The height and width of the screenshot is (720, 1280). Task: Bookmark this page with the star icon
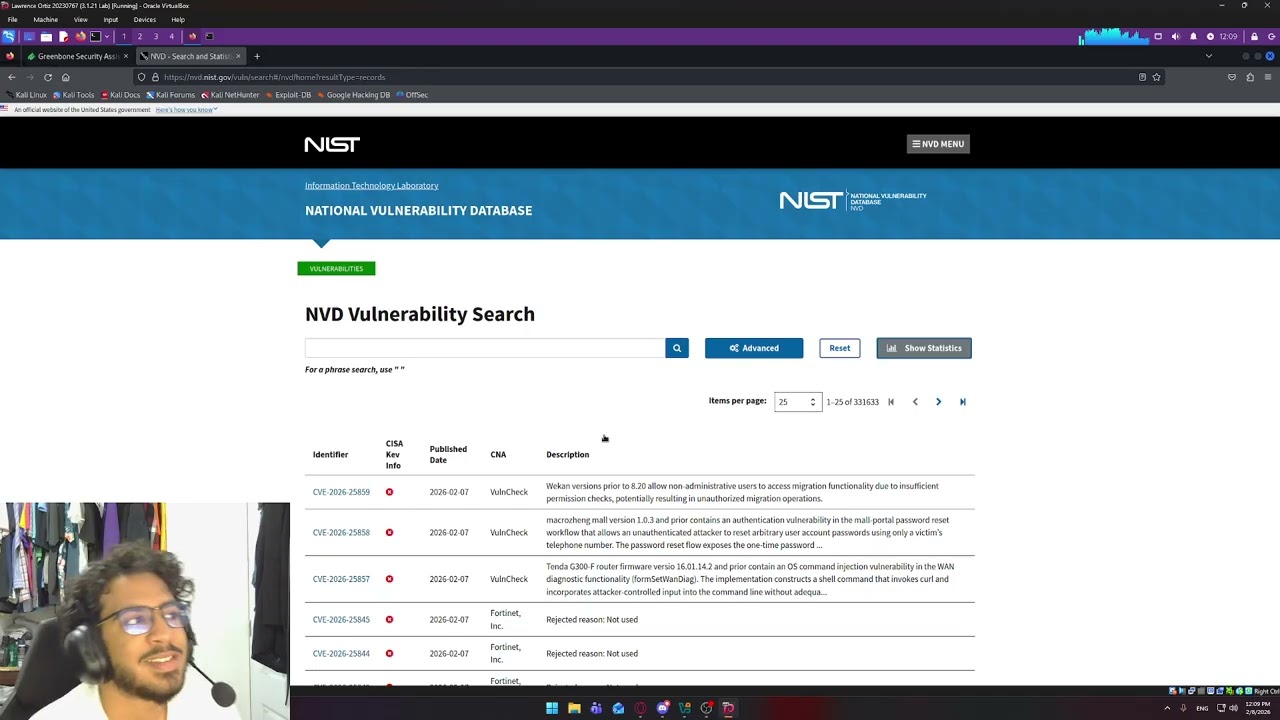pos(1157,77)
